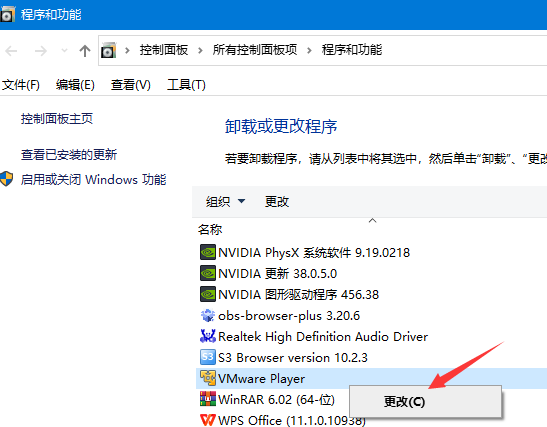
Task: Expand the recent locations dropdown arrow
Action: pyautogui.click(x=64, y=51)
